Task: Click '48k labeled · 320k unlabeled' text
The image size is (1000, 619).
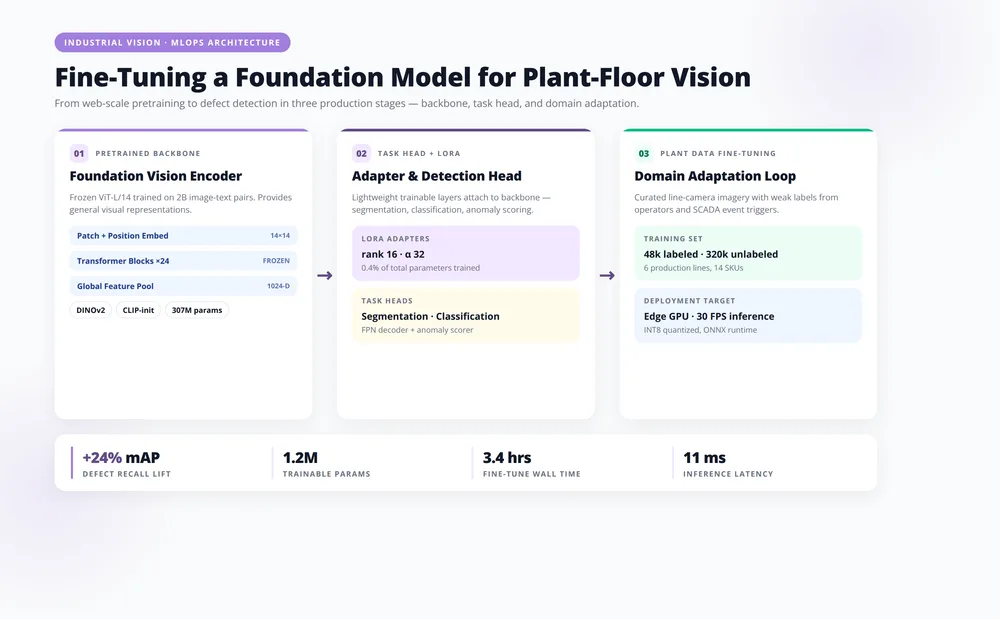Action: click(710, 254)
